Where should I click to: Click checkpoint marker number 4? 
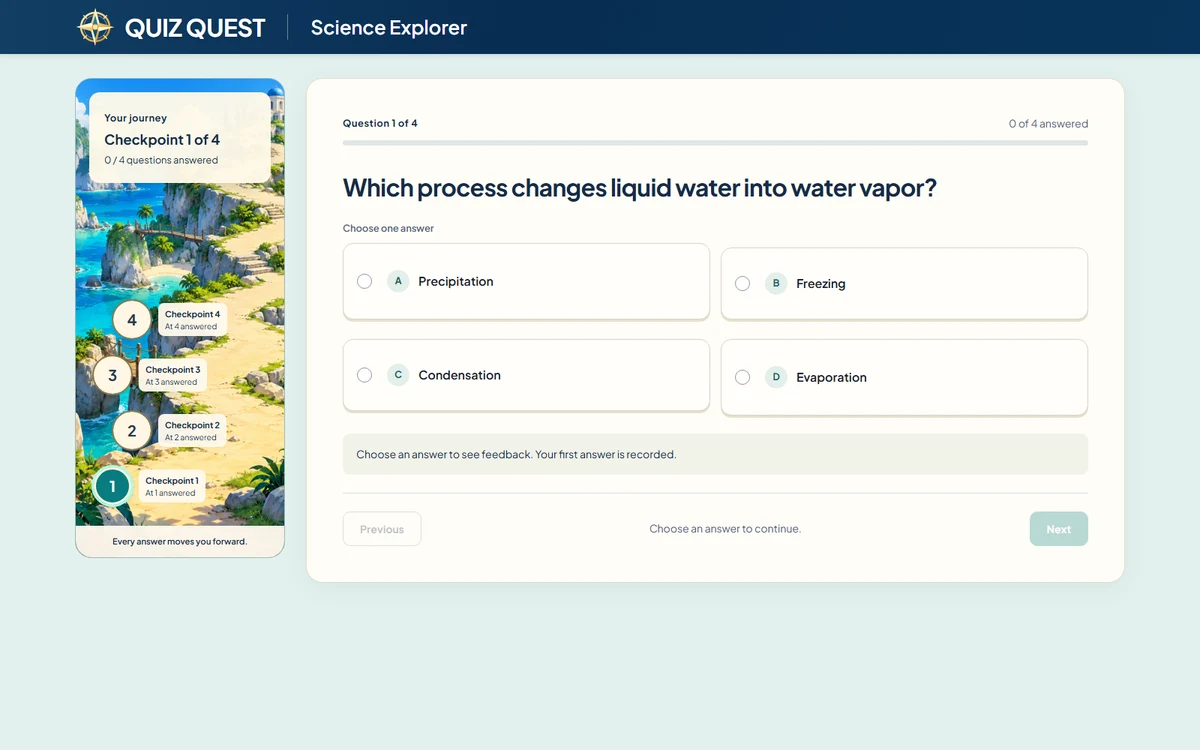click(132, 321)
